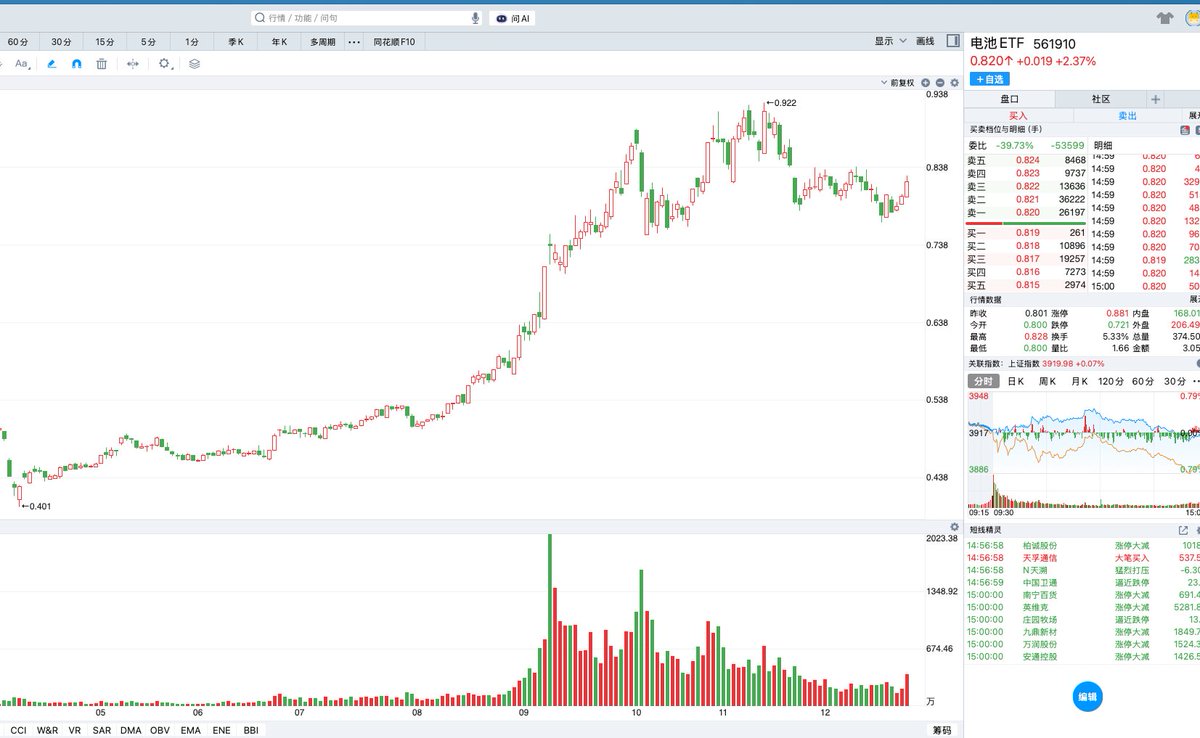Select the text Aa annotation tool

tap(22, 63)
